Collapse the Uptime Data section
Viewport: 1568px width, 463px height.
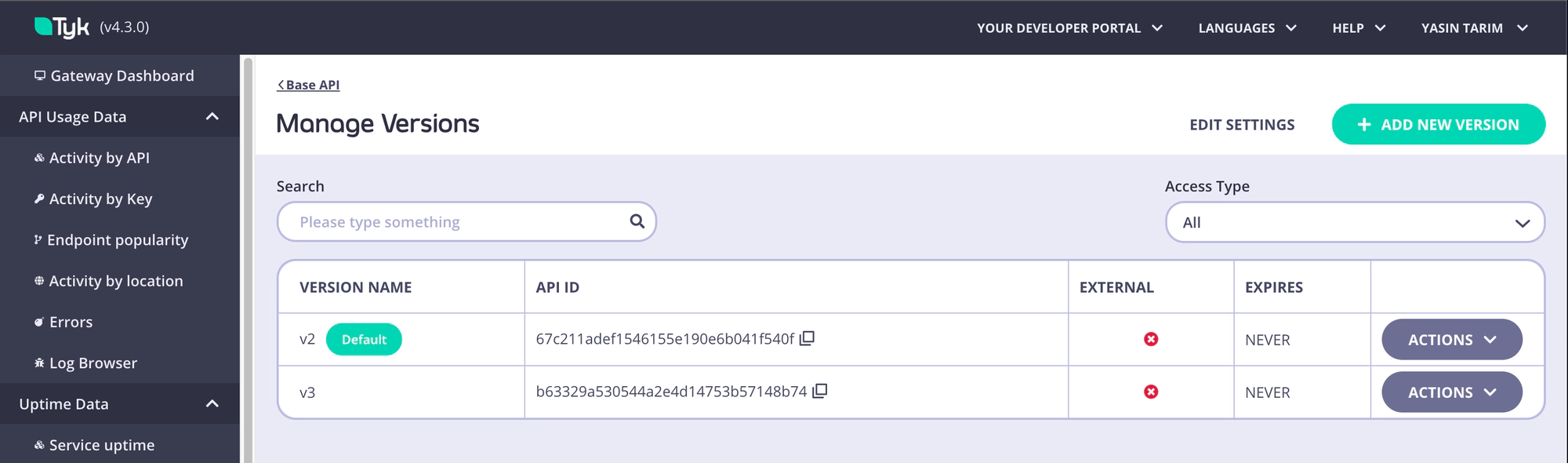(212, 403)
